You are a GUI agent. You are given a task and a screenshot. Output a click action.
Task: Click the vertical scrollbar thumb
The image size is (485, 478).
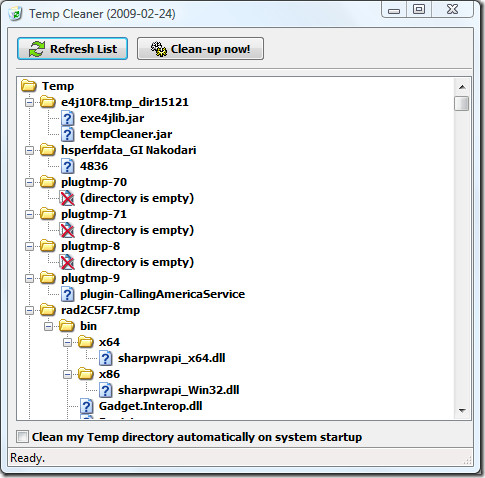462,103
